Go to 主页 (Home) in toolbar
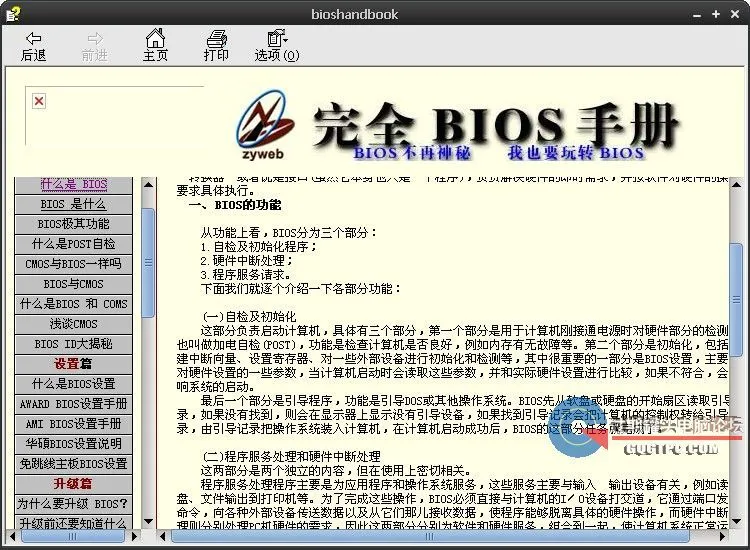The image size is (750, 550). (x=155, y=45)
